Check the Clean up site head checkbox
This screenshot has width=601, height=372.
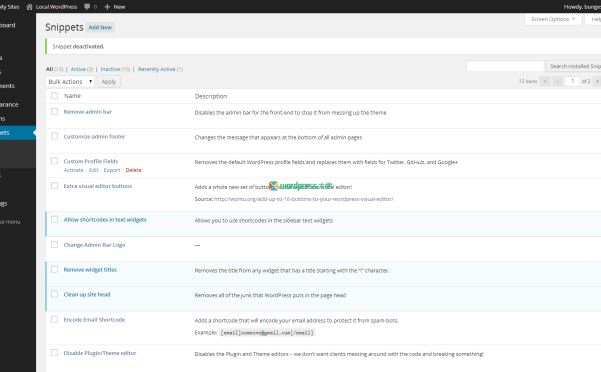pyautogui.click(x=54, y=294)
